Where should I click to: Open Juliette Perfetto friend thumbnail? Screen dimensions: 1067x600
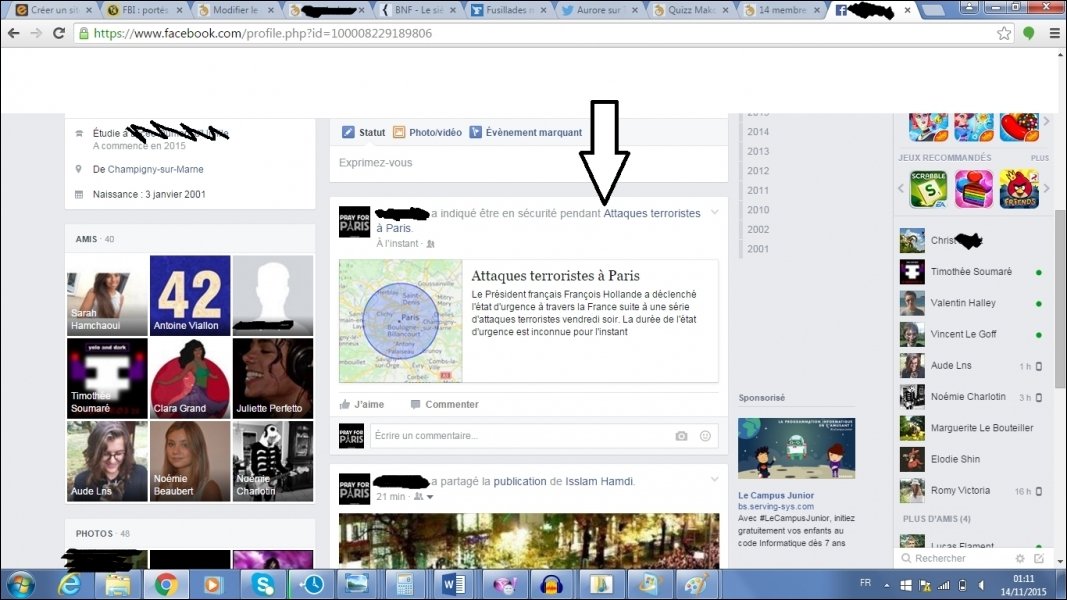[x=273, y=378]
